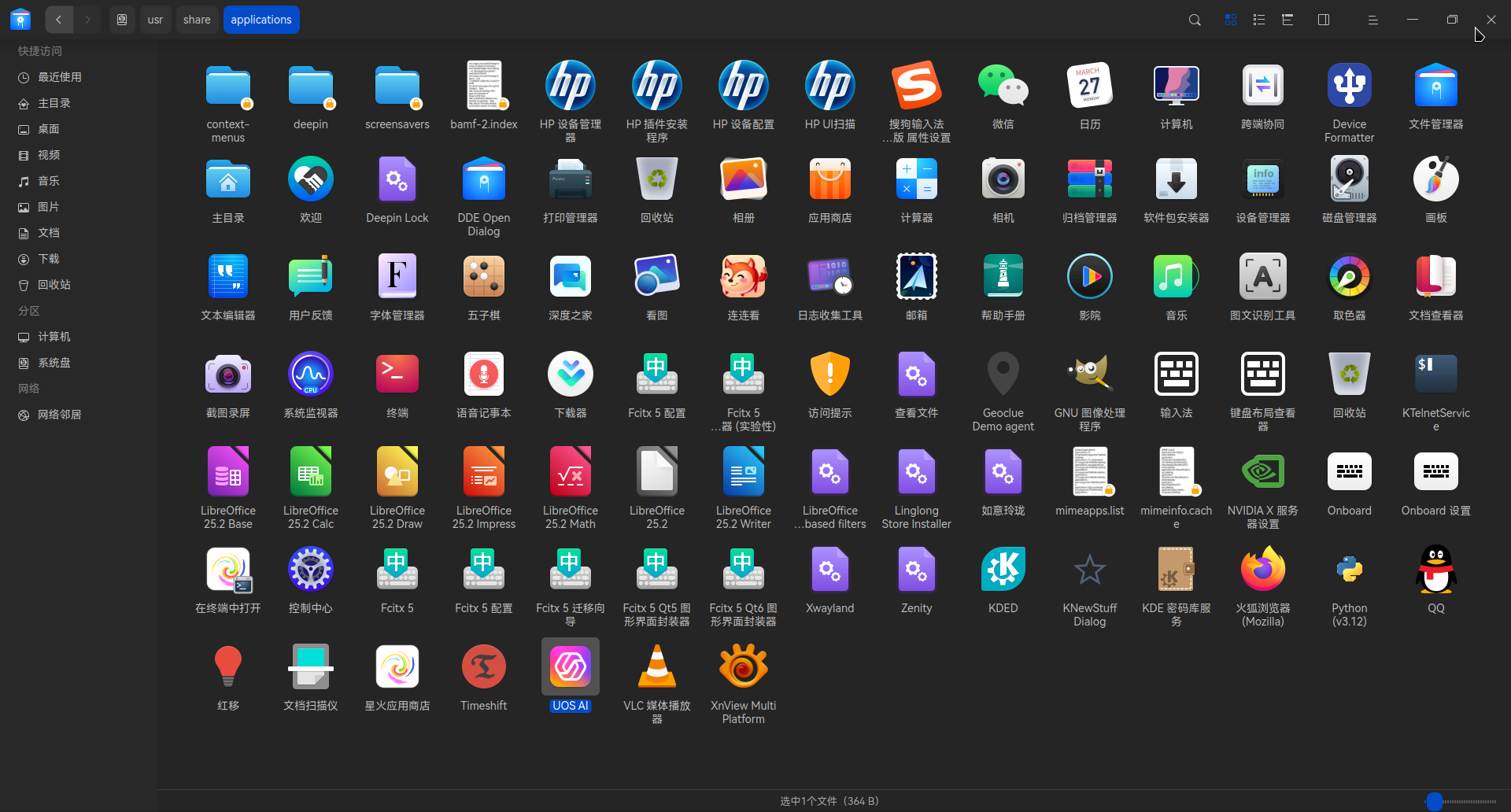This screenshot has width=1511, height=812.
Task: Click the applications breadcrumb segment
Action: (261, 20)
